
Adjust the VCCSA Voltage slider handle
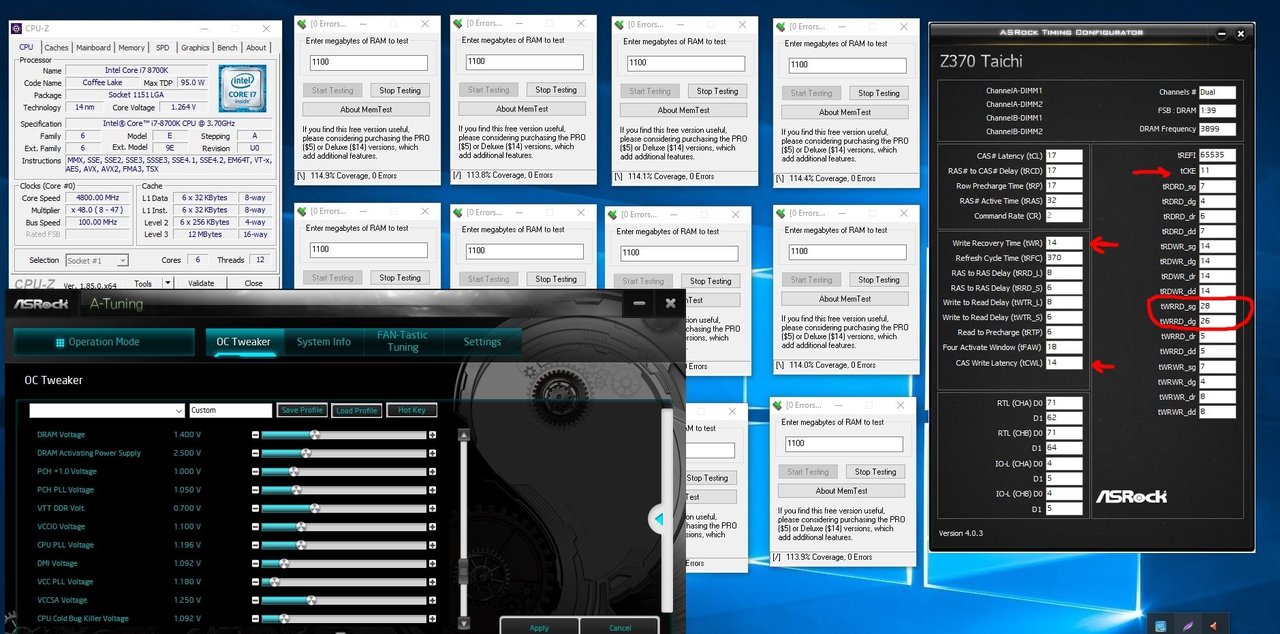[313, 600]
